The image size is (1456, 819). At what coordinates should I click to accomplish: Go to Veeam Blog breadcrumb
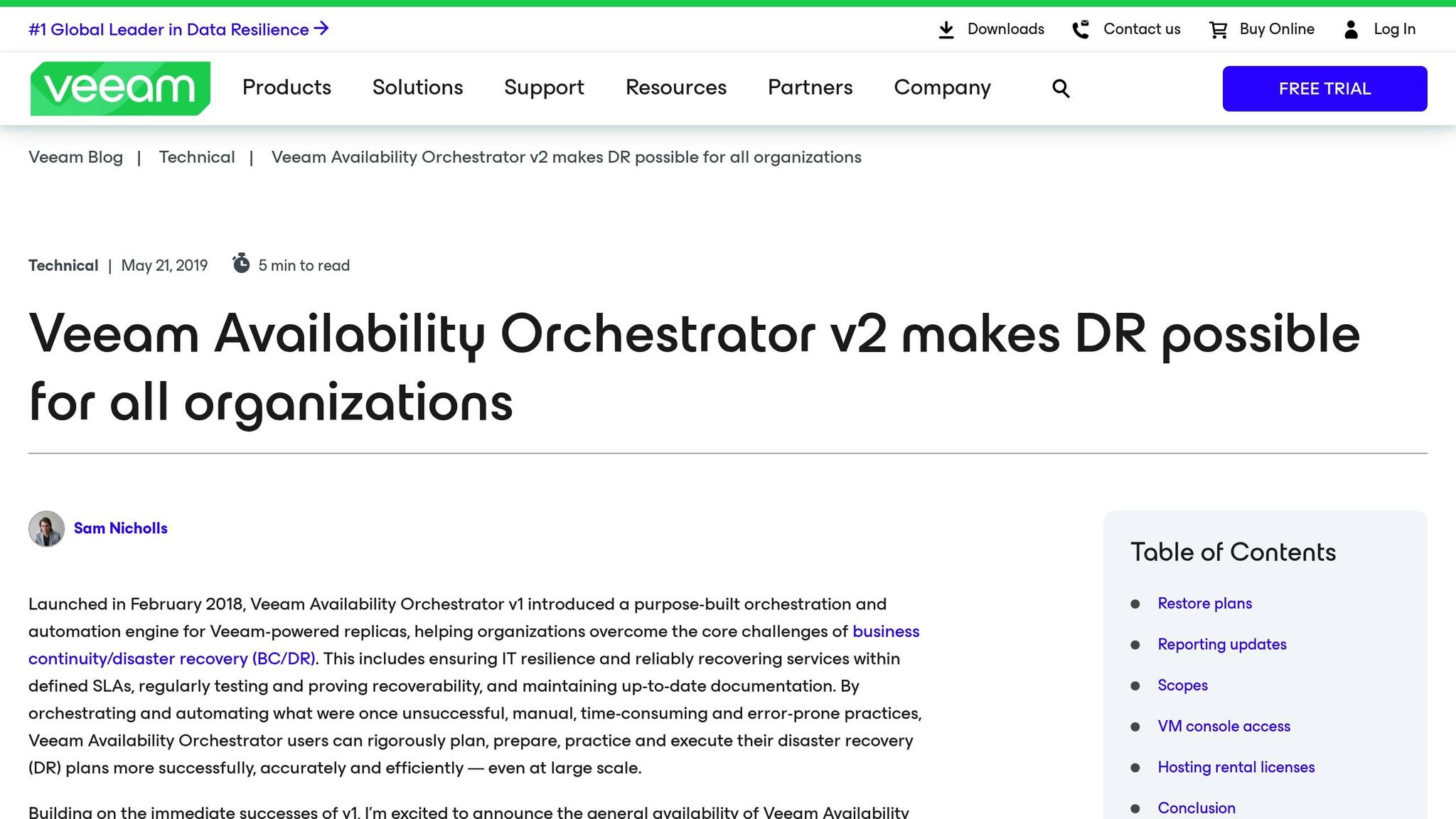(x=75, y=157)
